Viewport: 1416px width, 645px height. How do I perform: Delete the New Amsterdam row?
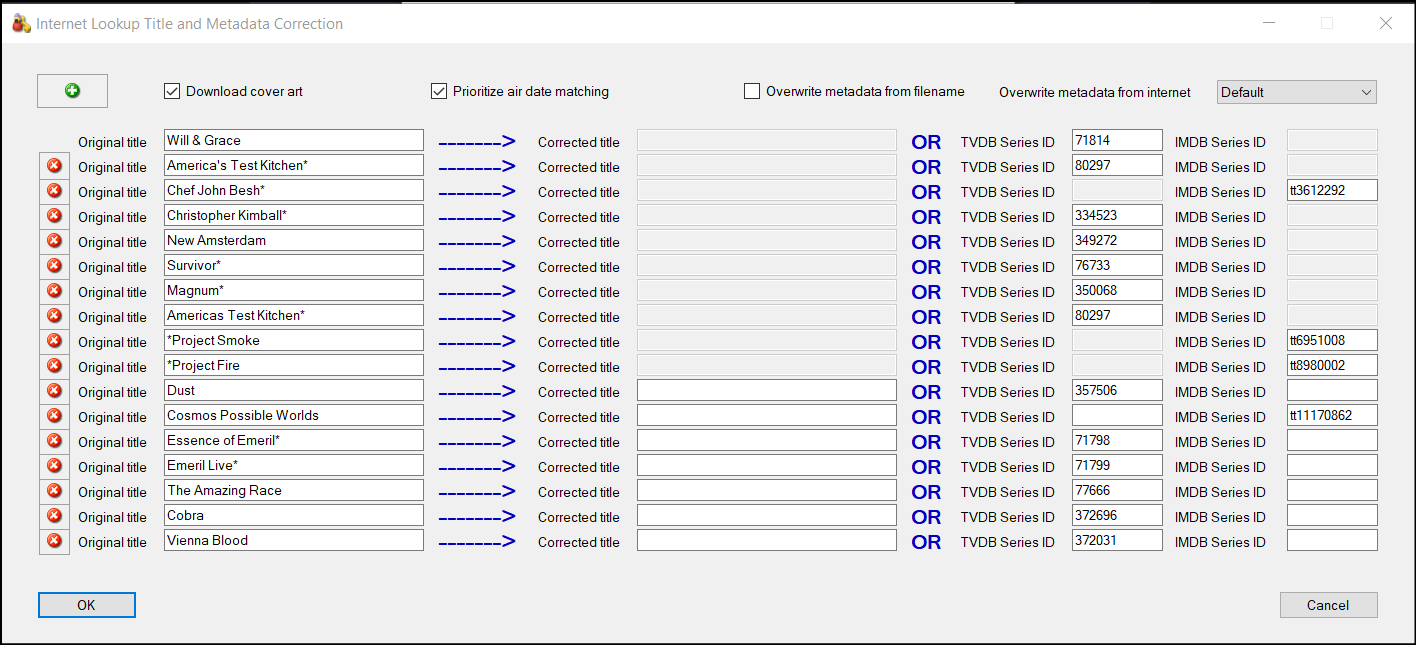point(54,241)
